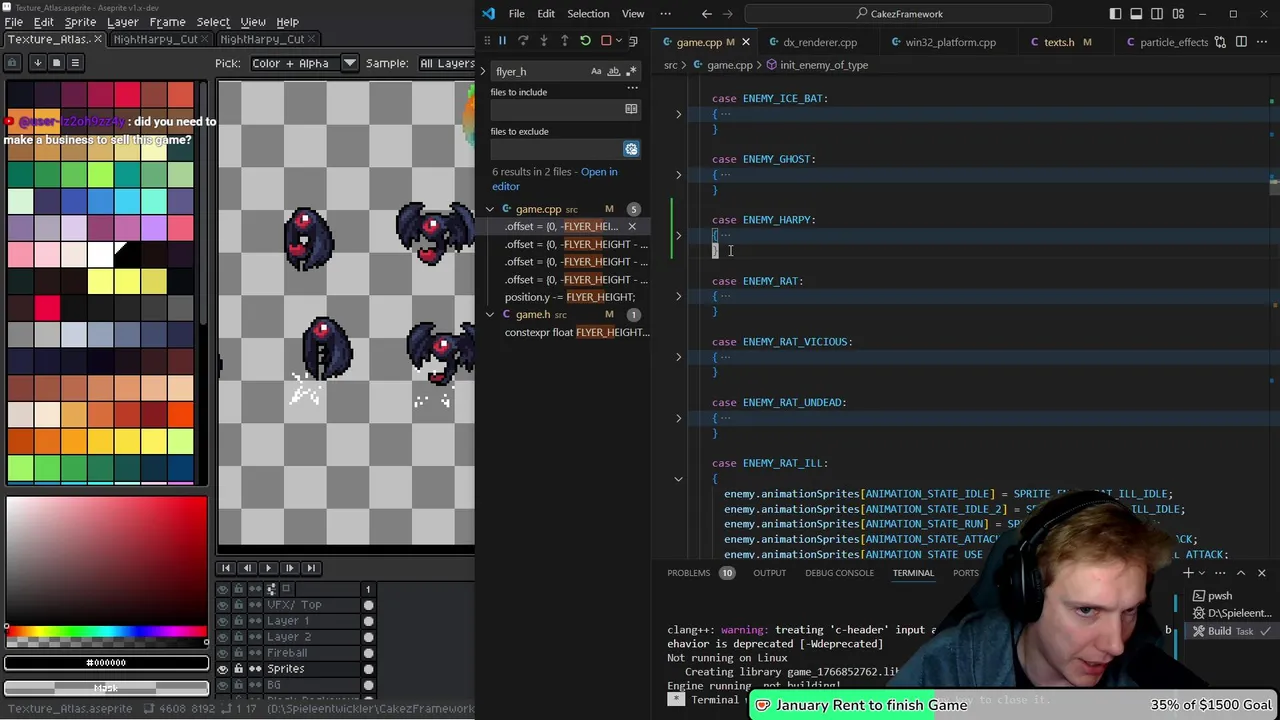Add new terminal with plus icon
Image resolution: width=1280 pixels, height=720 pixels.
click(x=1188, y=573)
